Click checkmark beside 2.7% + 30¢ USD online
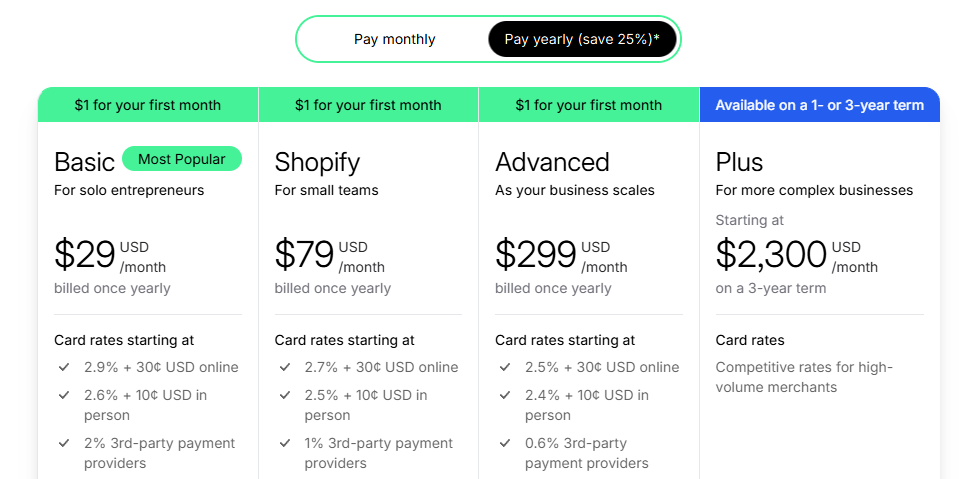This screenshot has height=479, width=976. tap(284, 367)
